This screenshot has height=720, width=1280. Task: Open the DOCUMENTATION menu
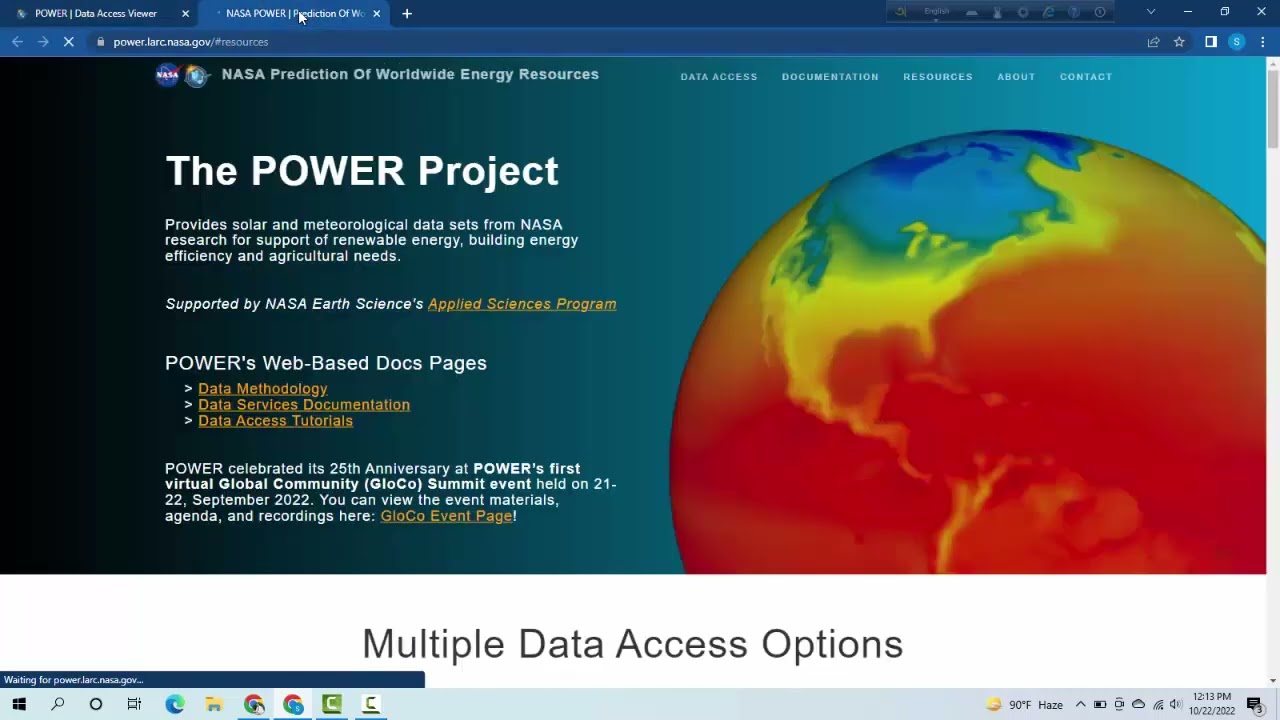(830, 77)
